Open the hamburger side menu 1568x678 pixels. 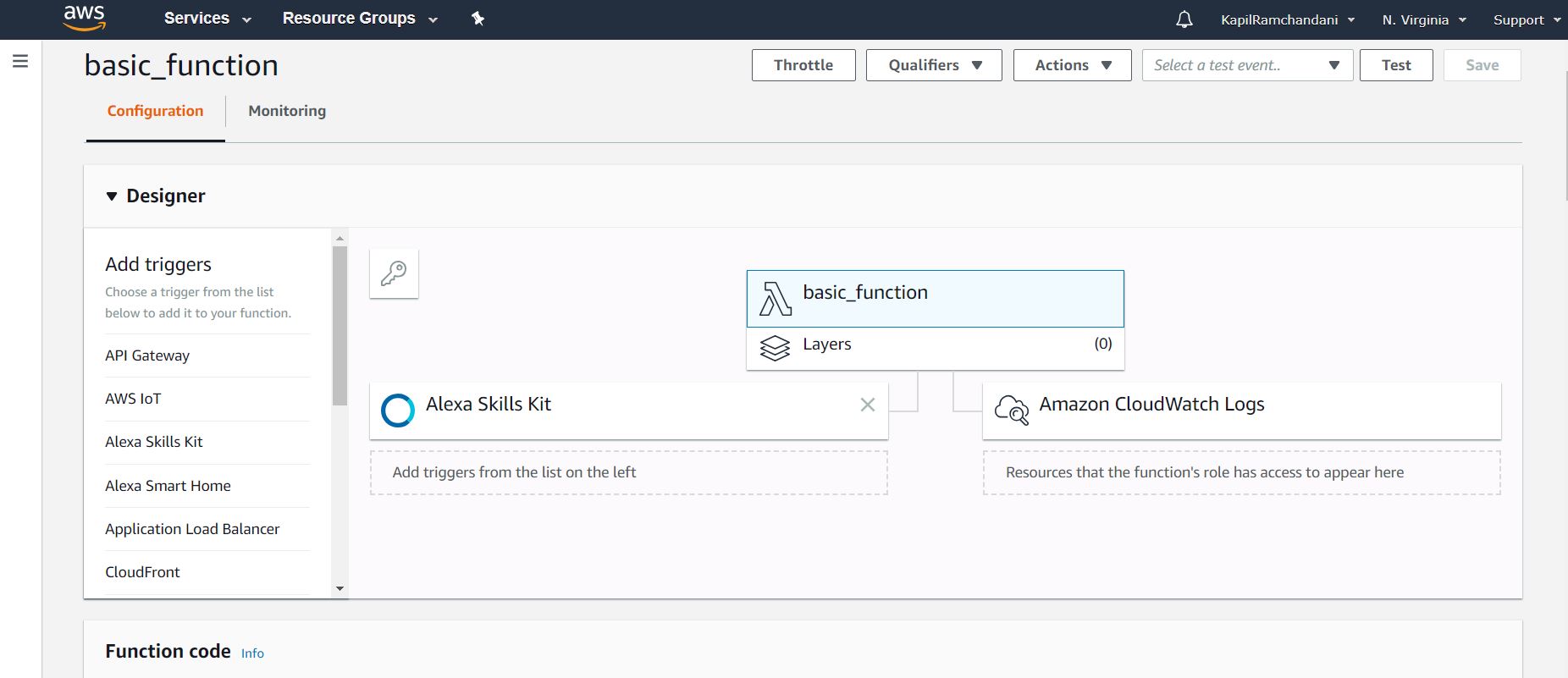20,61
